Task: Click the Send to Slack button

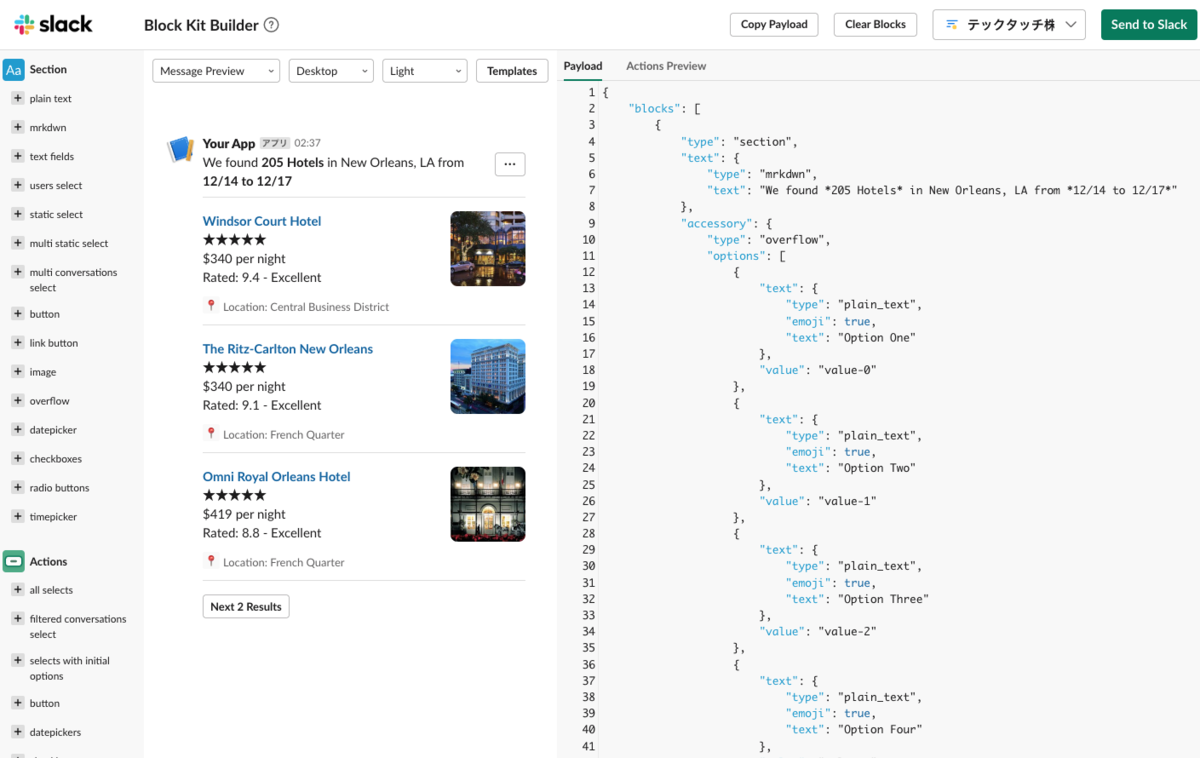Action: click(x=1148, y=24)
